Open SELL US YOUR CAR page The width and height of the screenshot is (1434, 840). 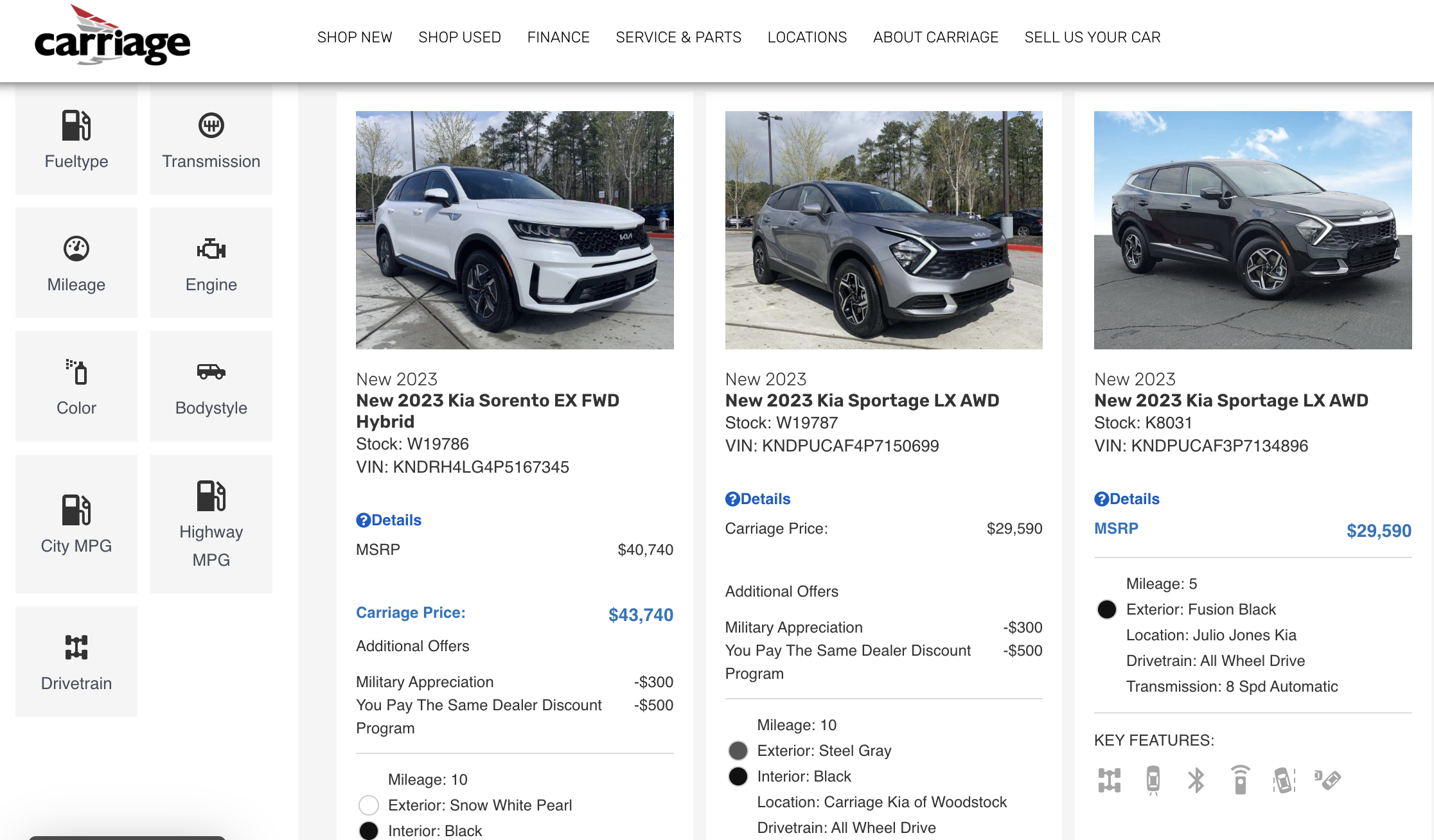[x=1092, y=37]
